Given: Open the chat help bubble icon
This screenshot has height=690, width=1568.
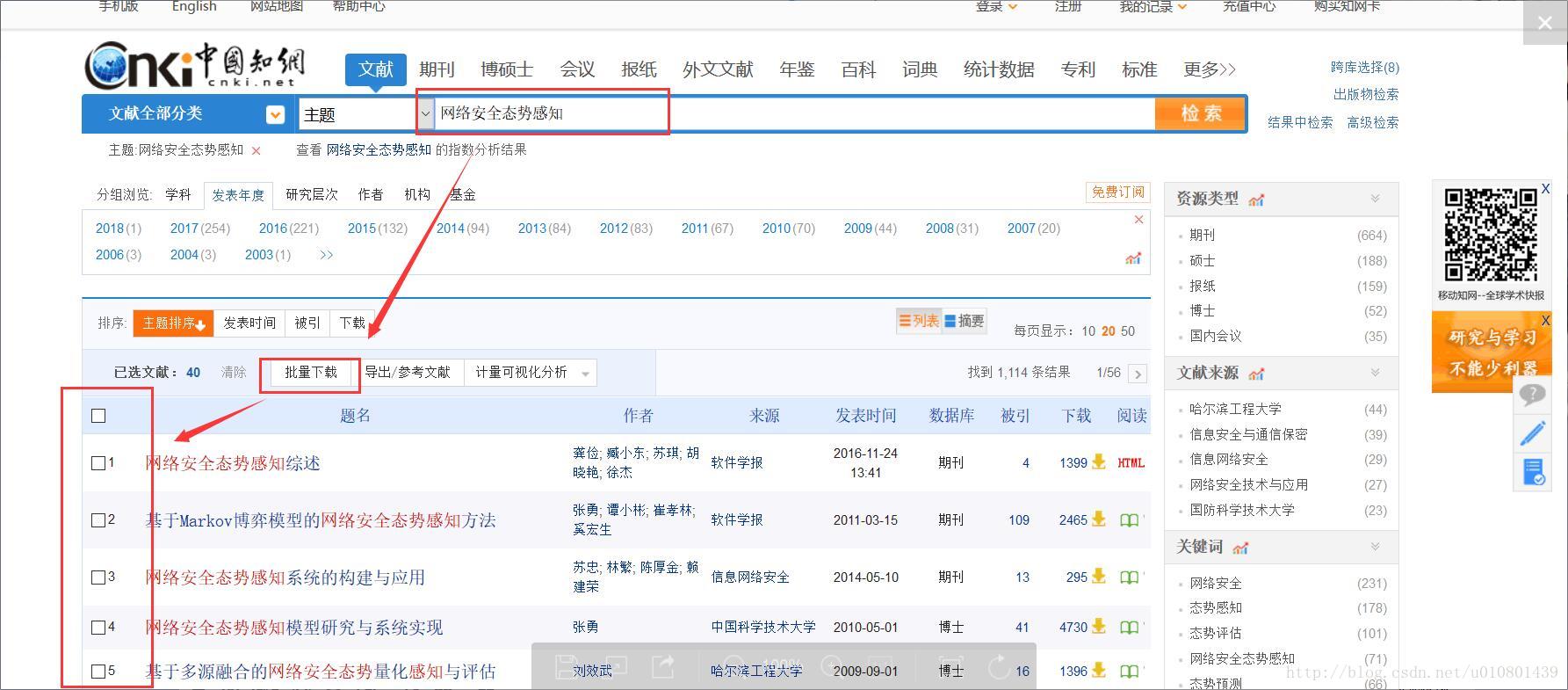Looking at the screenshot, I should click(x=1533, y=395).
